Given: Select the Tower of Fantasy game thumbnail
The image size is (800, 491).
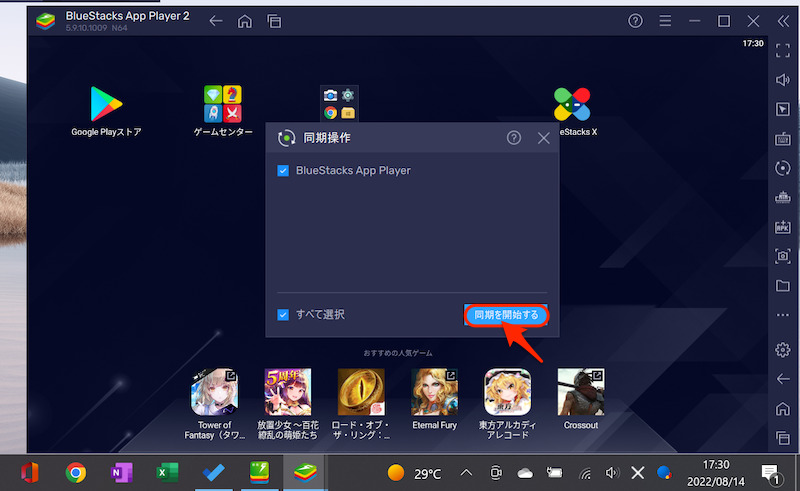Looking at the screenshot, I should tap(214, 392).
